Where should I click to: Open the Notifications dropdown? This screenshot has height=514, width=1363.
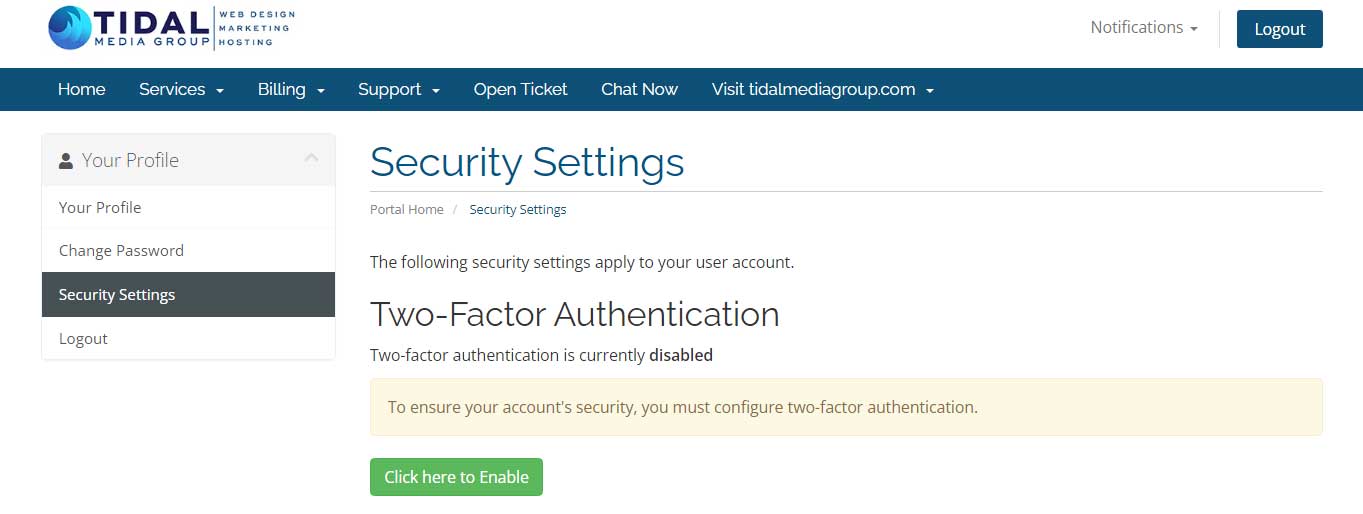click(x=1143, y=28)
